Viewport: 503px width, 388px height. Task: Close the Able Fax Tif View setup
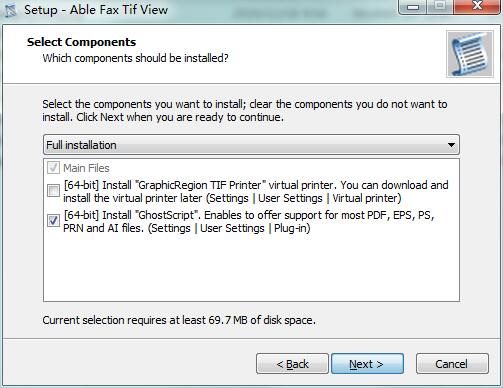click(x=477, y=7)
